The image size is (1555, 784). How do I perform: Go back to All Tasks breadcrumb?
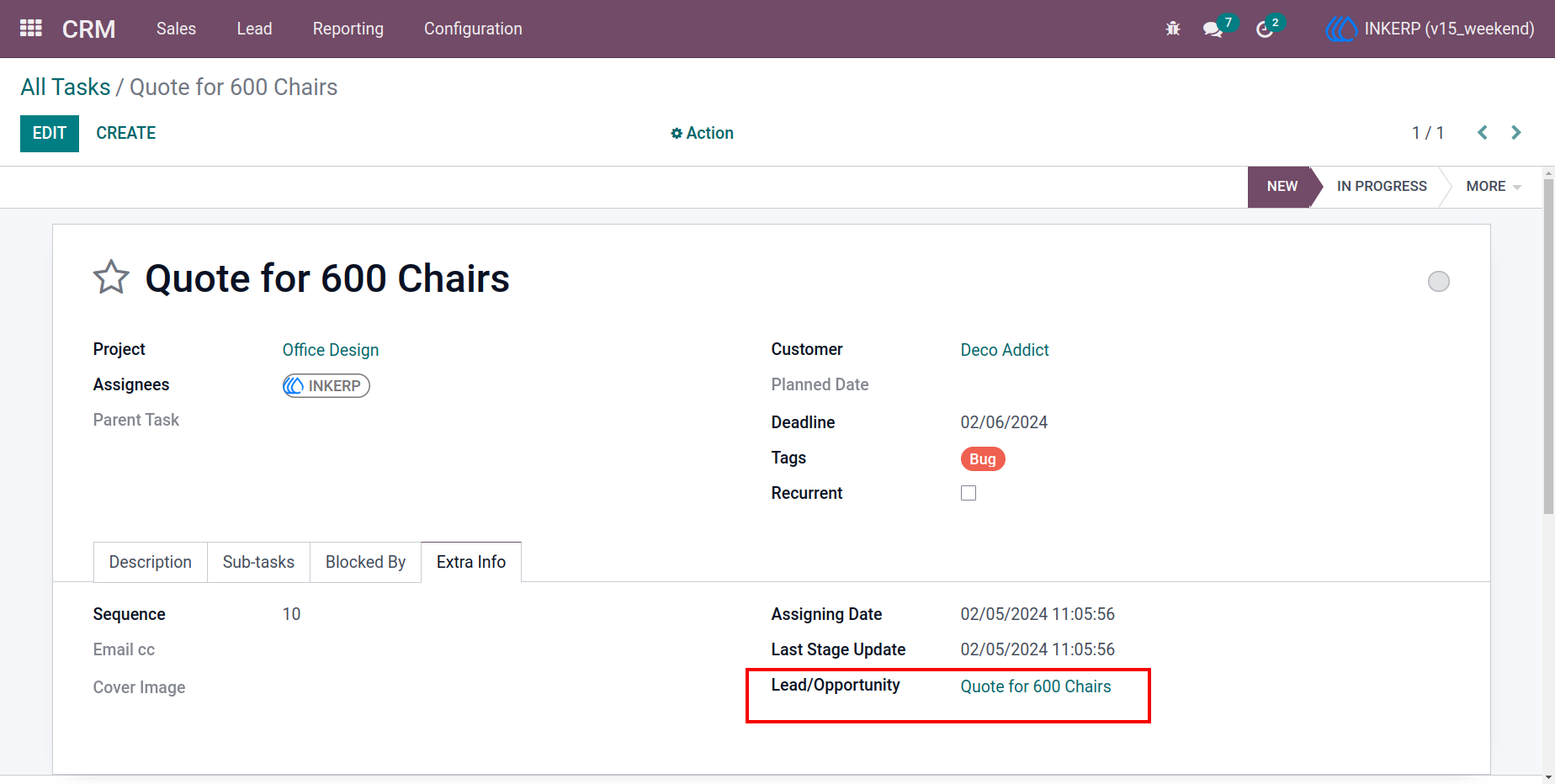pos(66,87)
